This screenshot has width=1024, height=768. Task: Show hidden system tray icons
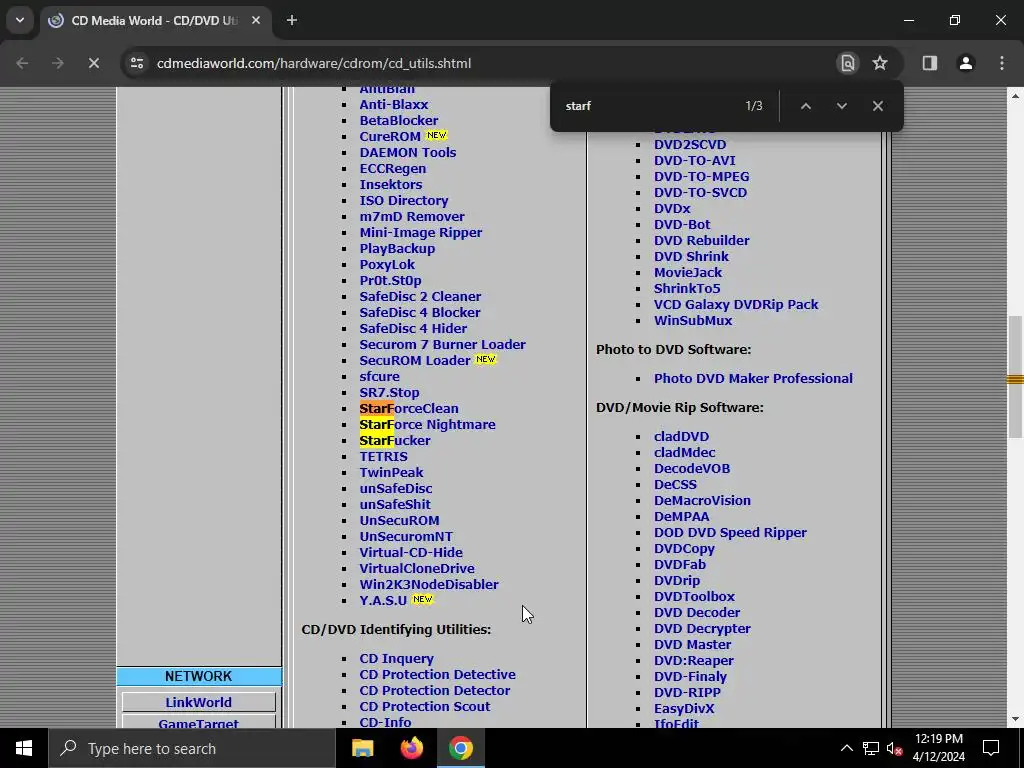tap(846, 748)
